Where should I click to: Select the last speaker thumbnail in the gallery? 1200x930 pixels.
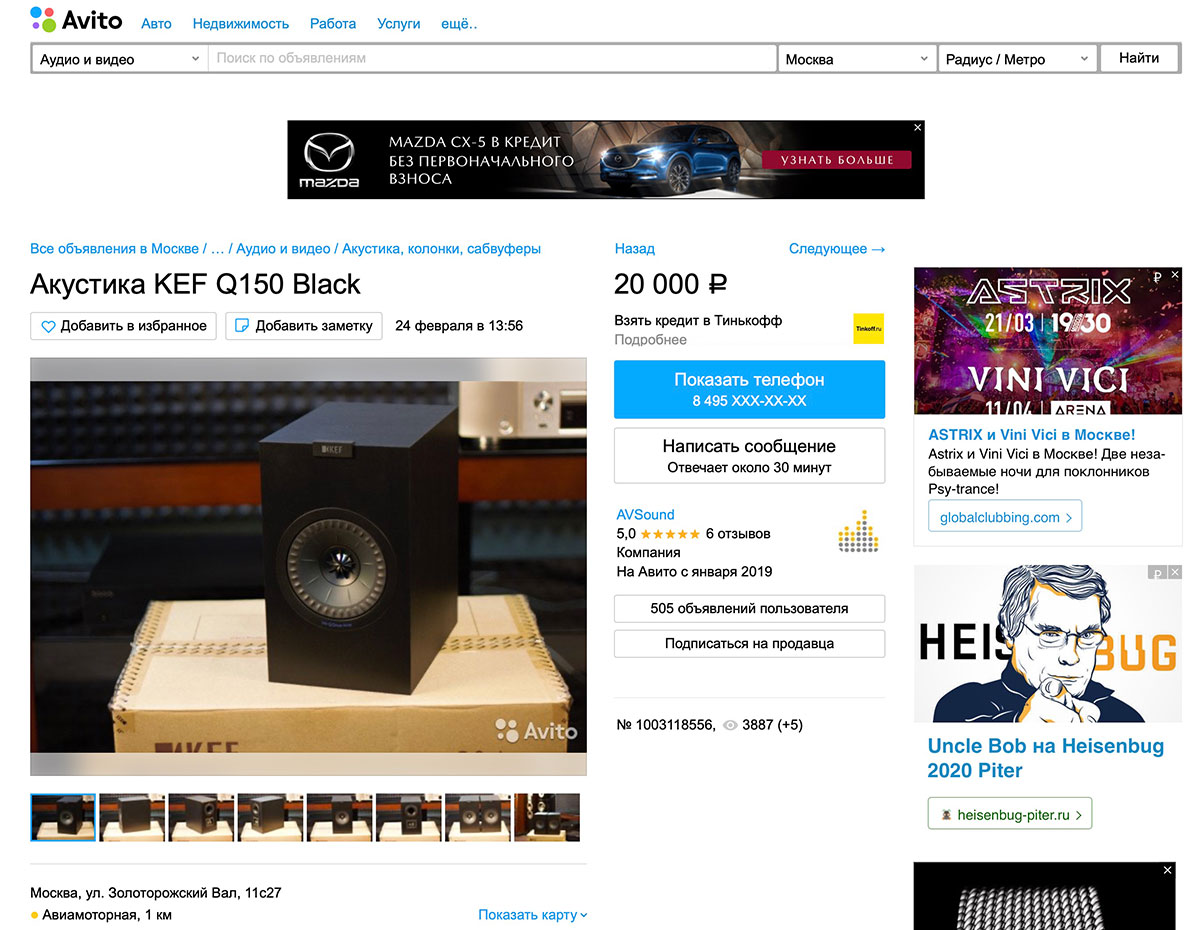(547, 817)
